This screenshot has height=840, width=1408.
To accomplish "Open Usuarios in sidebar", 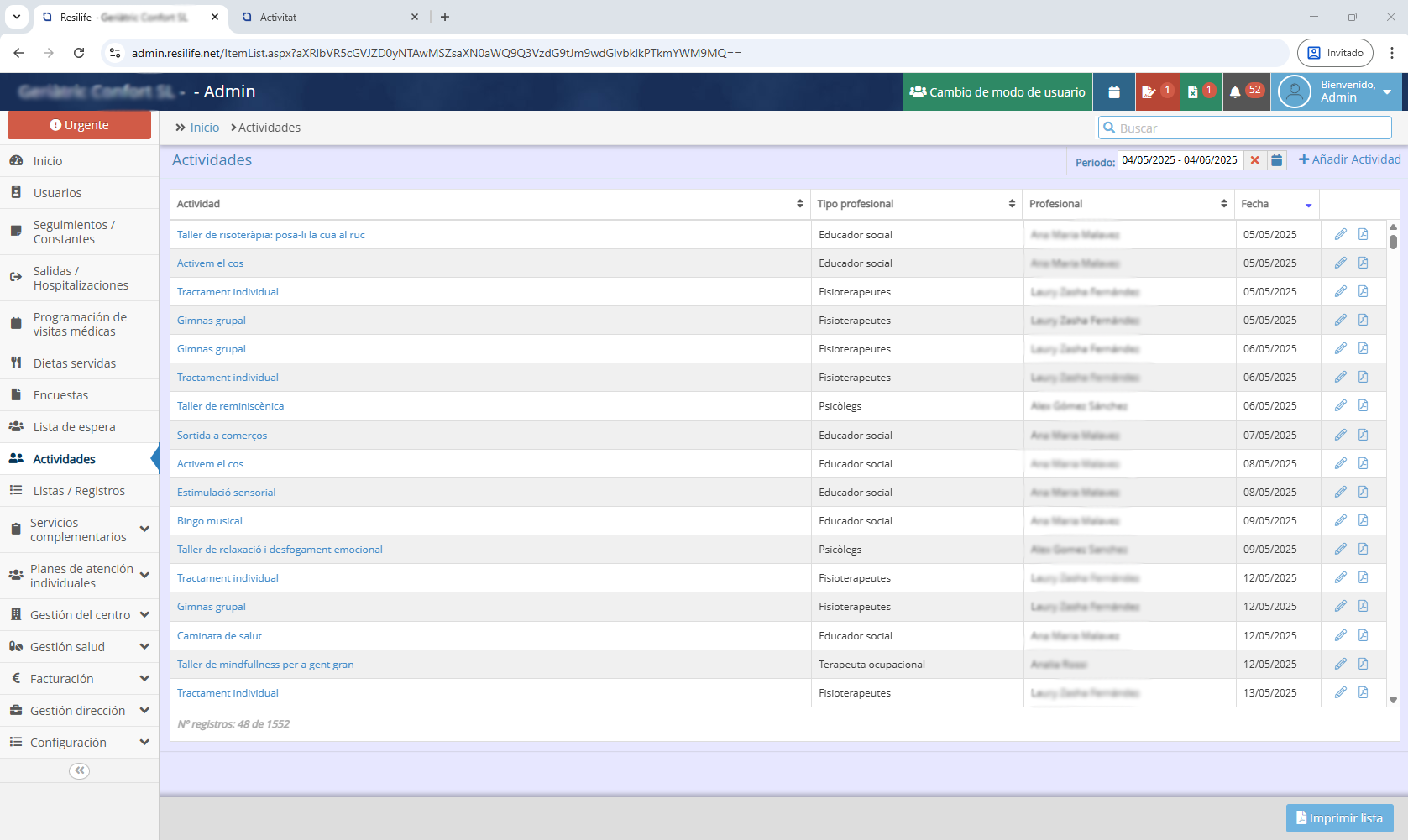I will (80, 193).
